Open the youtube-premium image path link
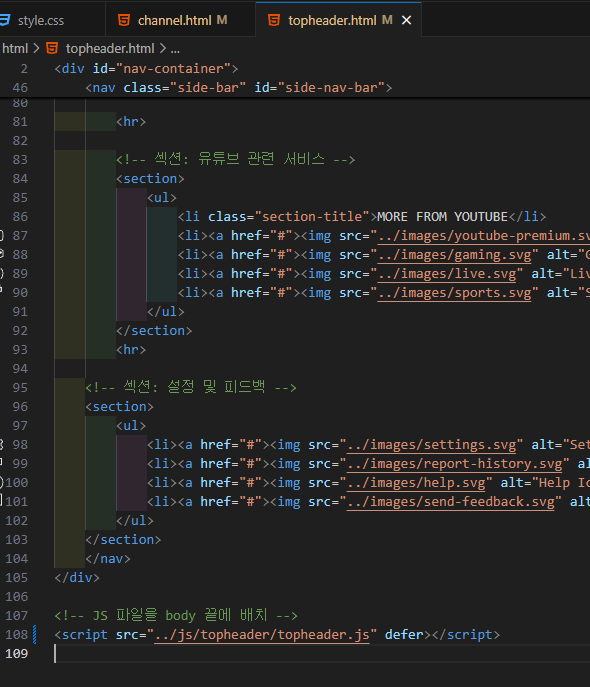This screenshot has width=590, height=687. click(x=484, y=236)
